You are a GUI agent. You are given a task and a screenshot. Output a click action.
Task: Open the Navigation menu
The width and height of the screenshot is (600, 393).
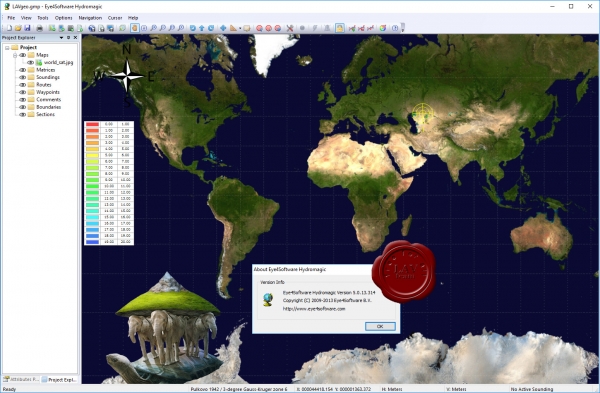tap(90, 18)
